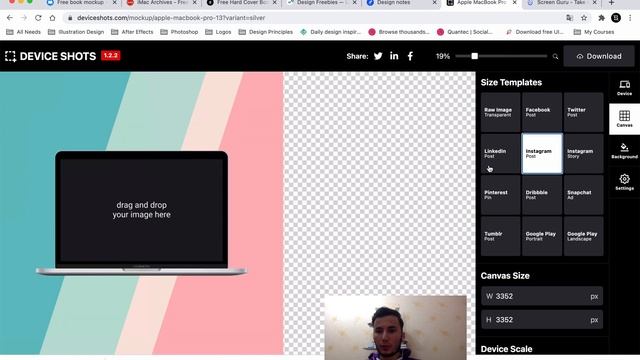This screenshot has width=640, height=360.
Task: Select Twitter Post size template
Action: coord(583,112)
